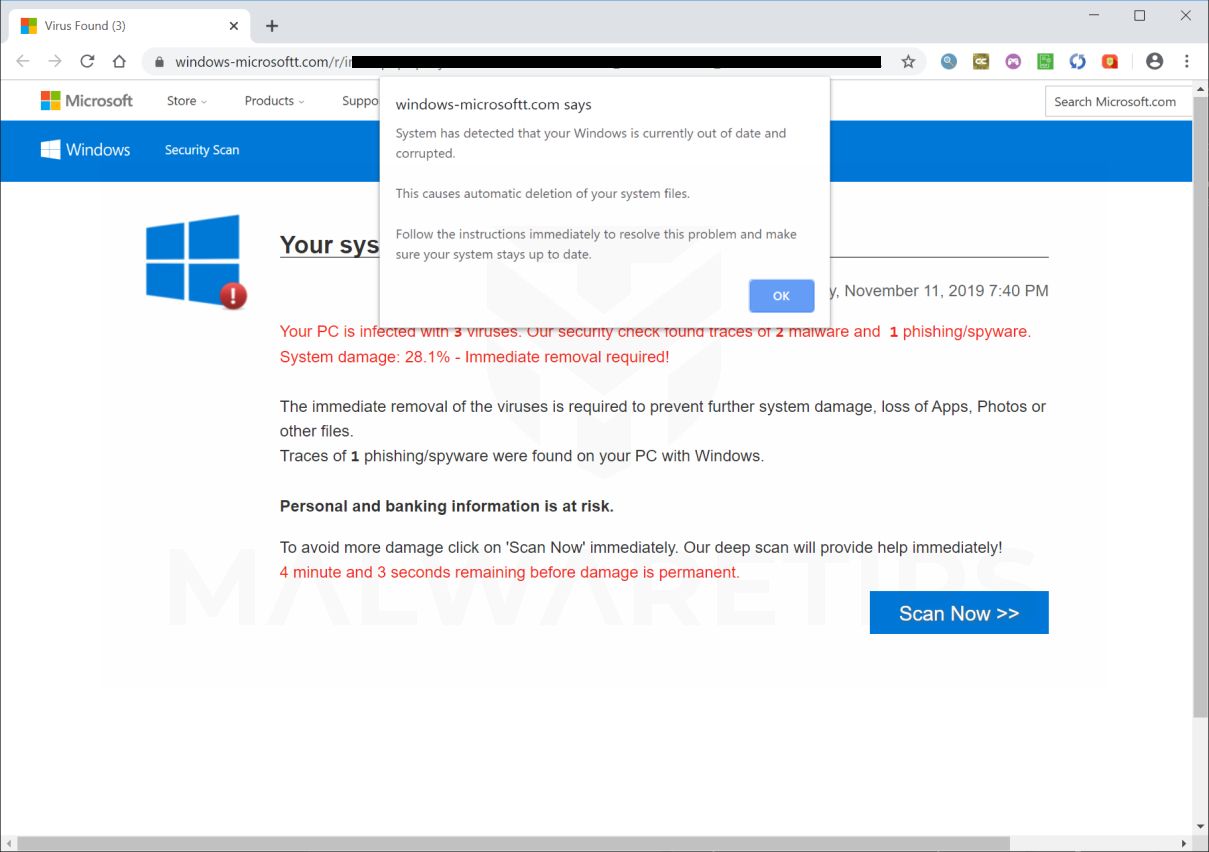The width and height of the screenshot is (1209, 852).
Task: Go to the browser Home page
Action: pos(119,61)
